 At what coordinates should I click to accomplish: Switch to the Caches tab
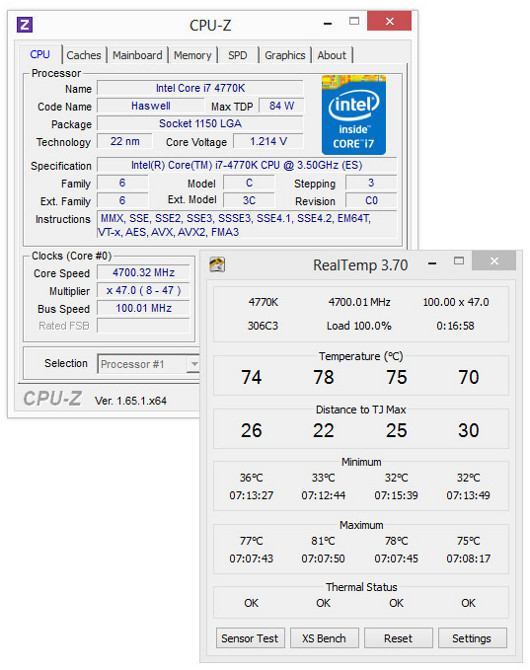click(x=84, y=55)
